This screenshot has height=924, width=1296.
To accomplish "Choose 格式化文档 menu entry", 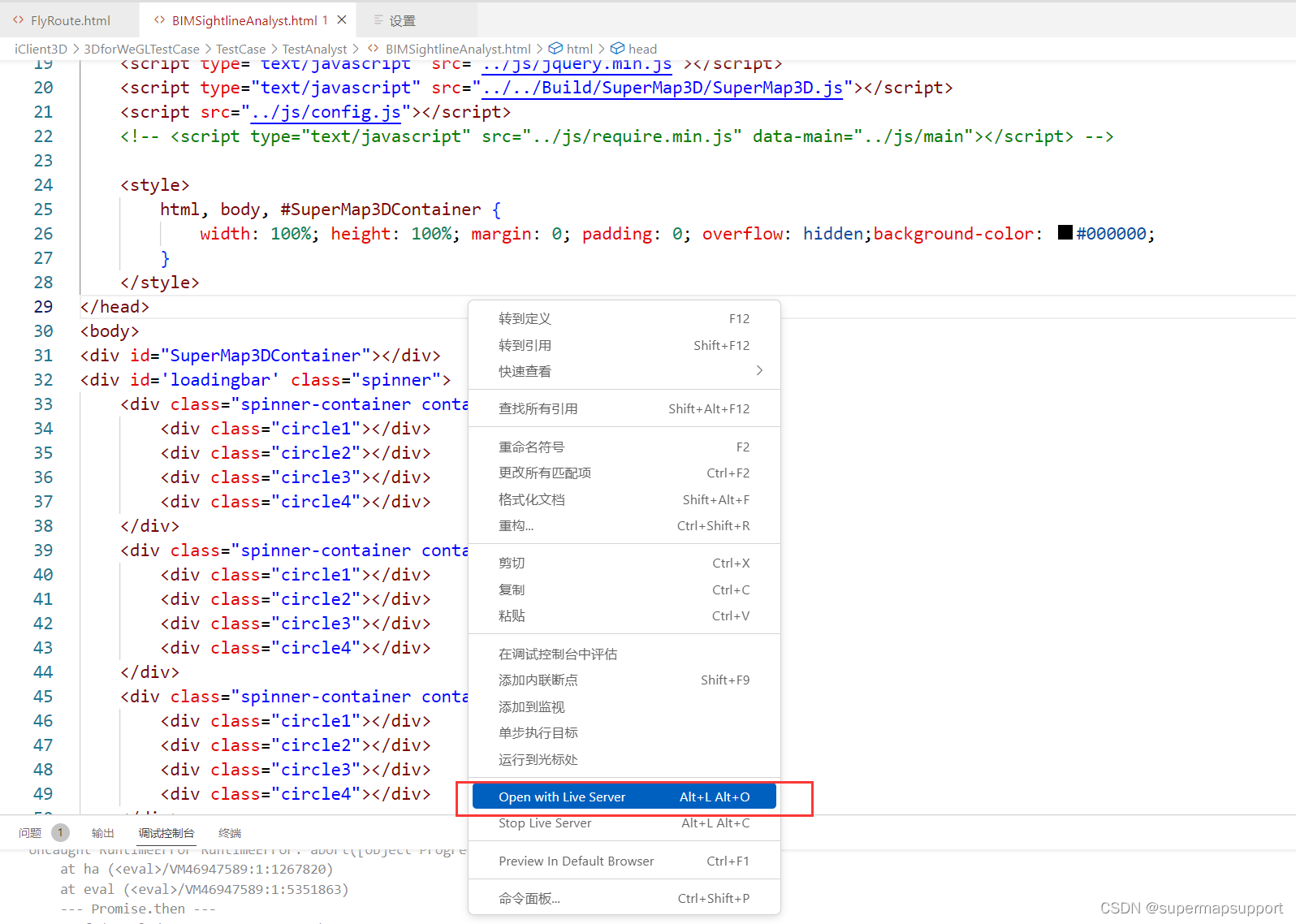I will click(x=624, y=500).
